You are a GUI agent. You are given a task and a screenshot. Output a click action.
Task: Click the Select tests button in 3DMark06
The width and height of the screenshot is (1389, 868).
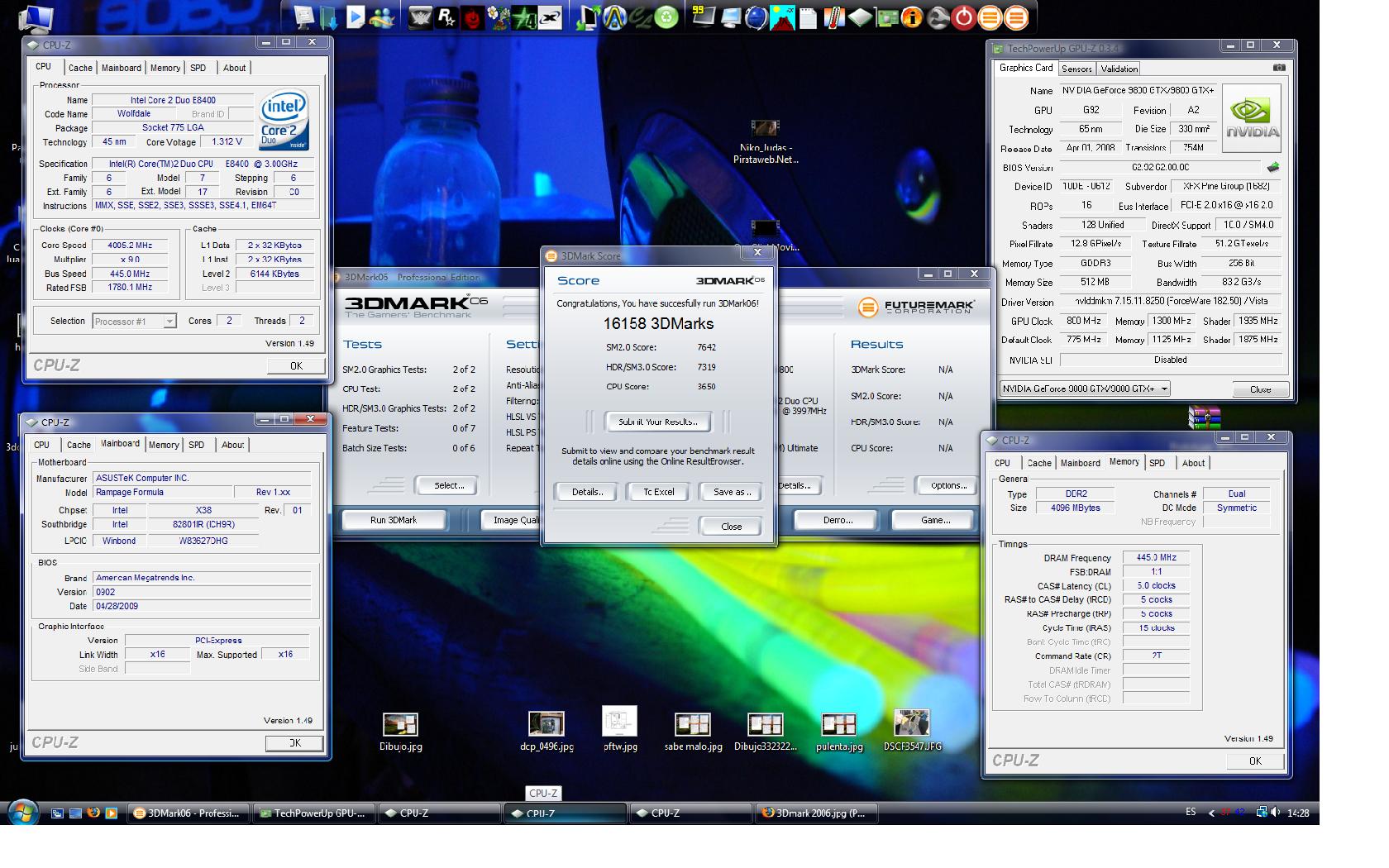(x=448, y=485)
